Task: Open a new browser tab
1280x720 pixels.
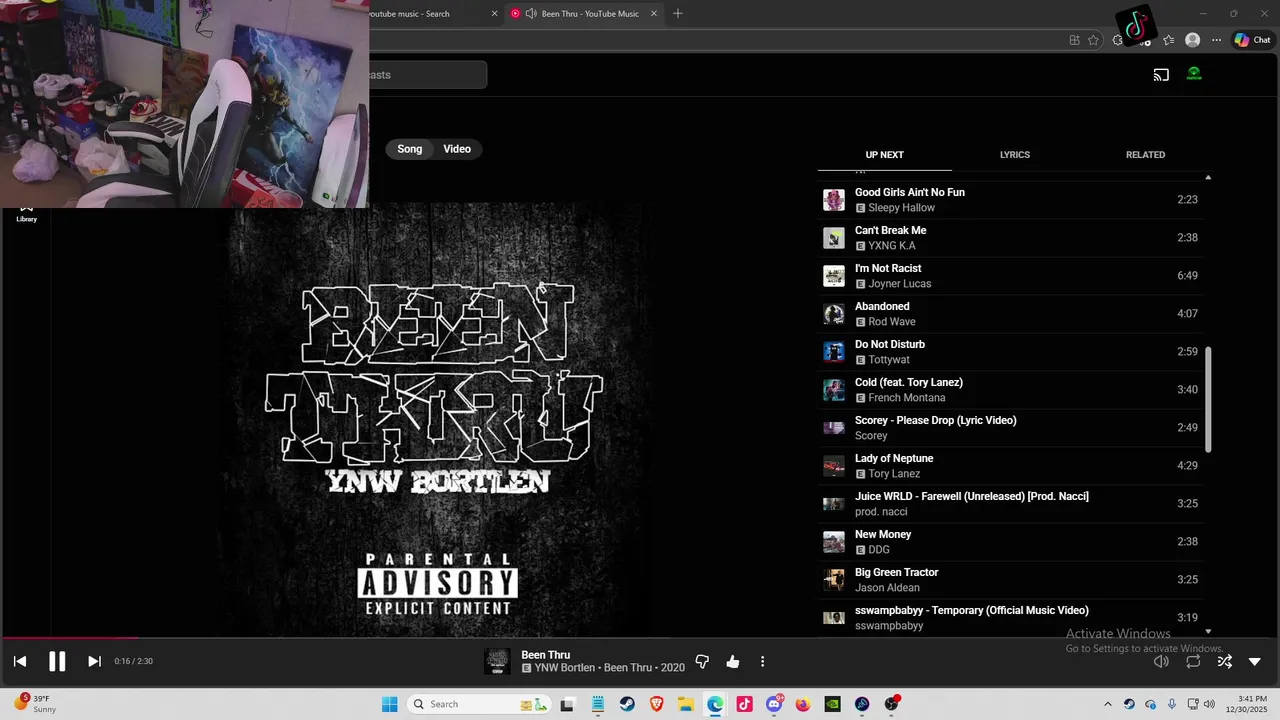Action: point(678,13)
